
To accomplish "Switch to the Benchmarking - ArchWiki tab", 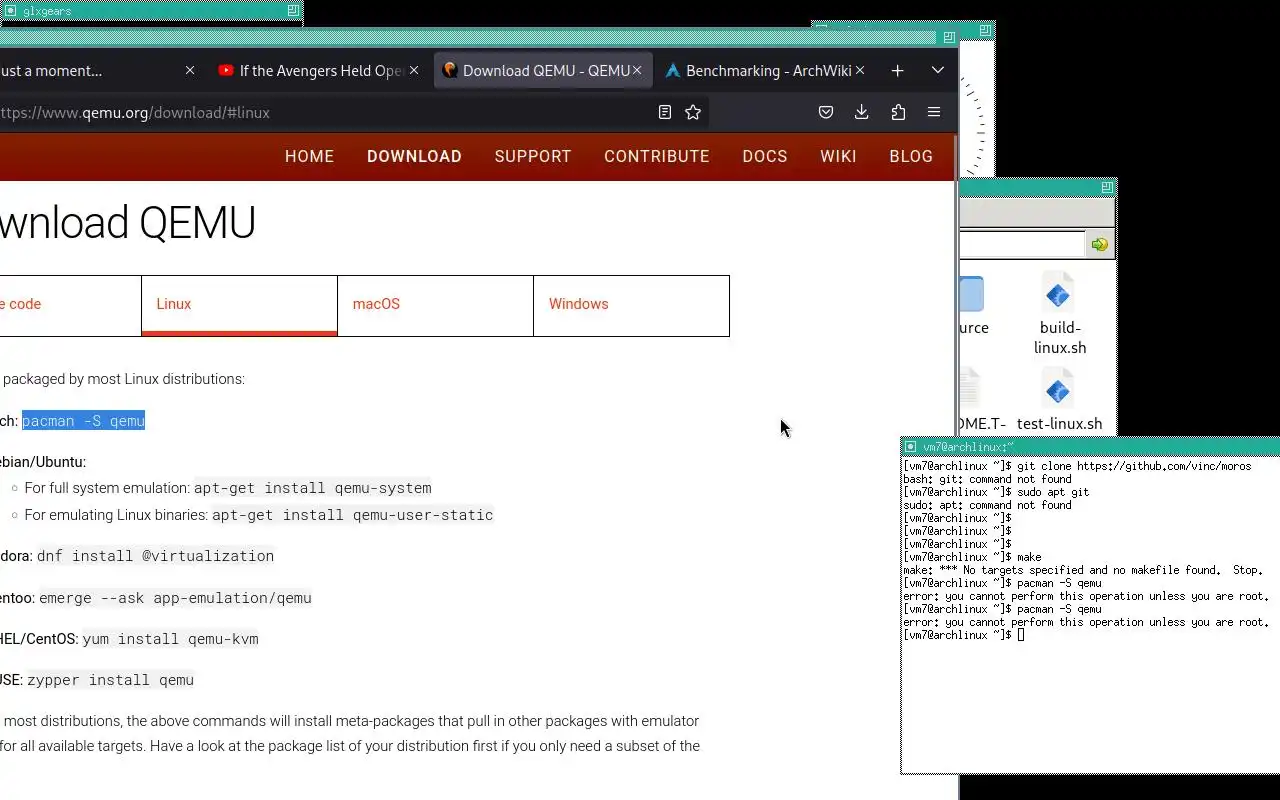I will click(x=767, y=70).
